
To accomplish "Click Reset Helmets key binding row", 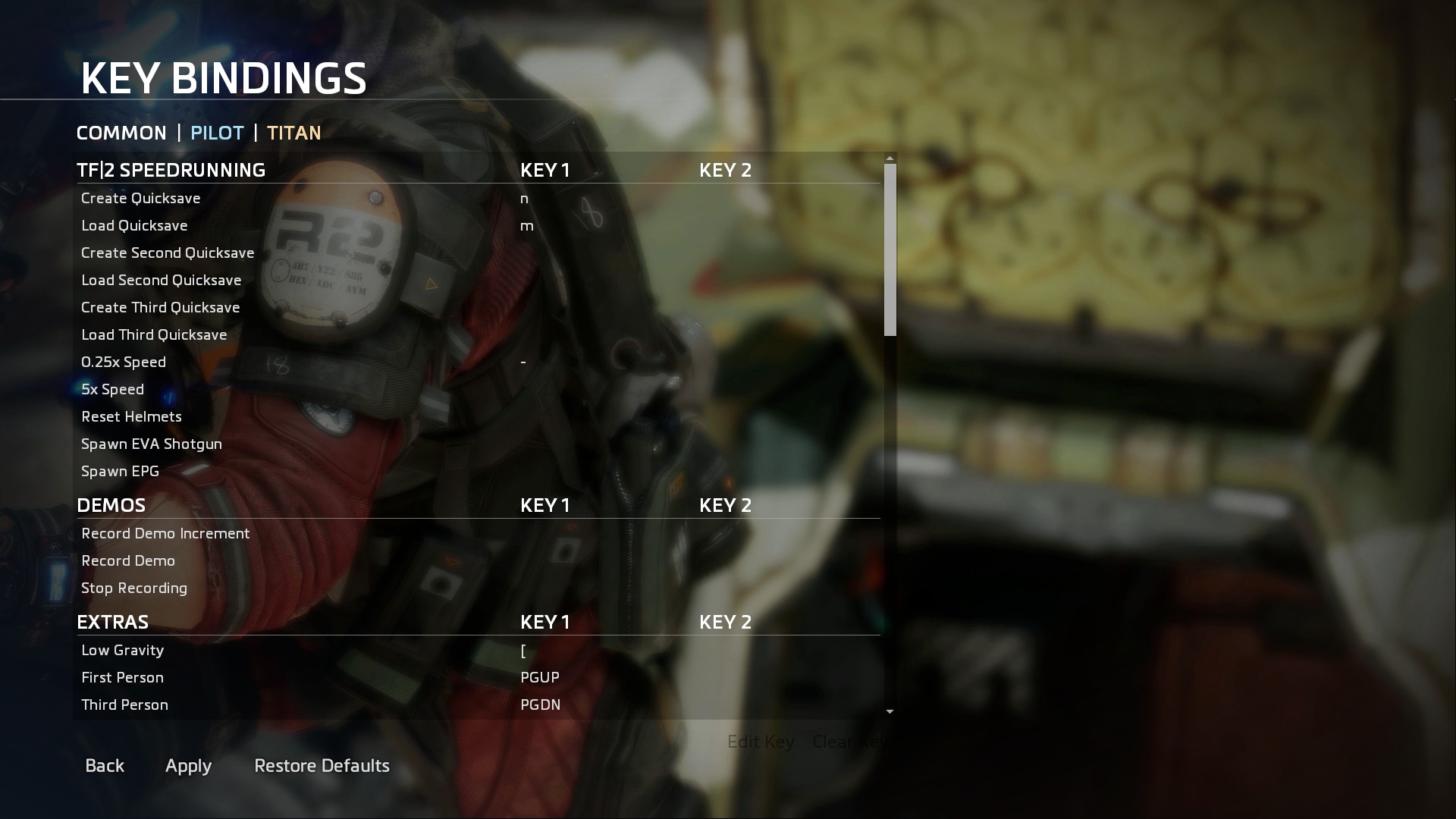I will pyautogui.click(x=131, y=417).
